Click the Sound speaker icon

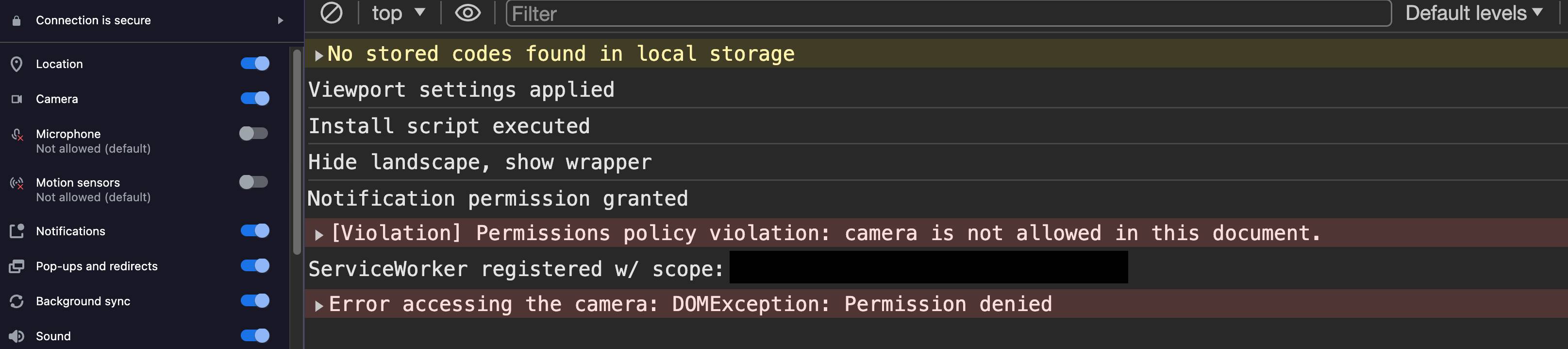(x=17, y=335)
